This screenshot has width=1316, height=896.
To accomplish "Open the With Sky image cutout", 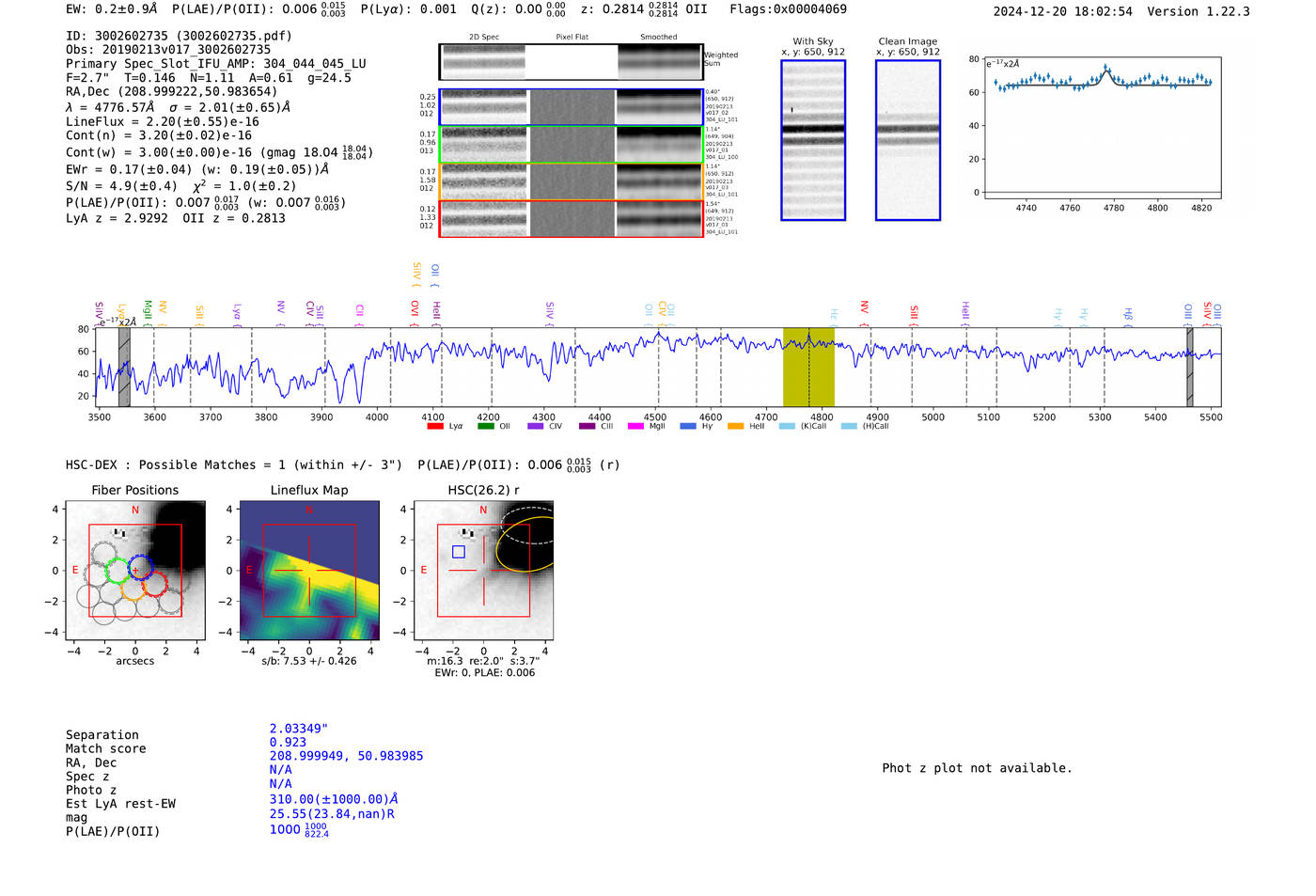I will tap(813, 140).
